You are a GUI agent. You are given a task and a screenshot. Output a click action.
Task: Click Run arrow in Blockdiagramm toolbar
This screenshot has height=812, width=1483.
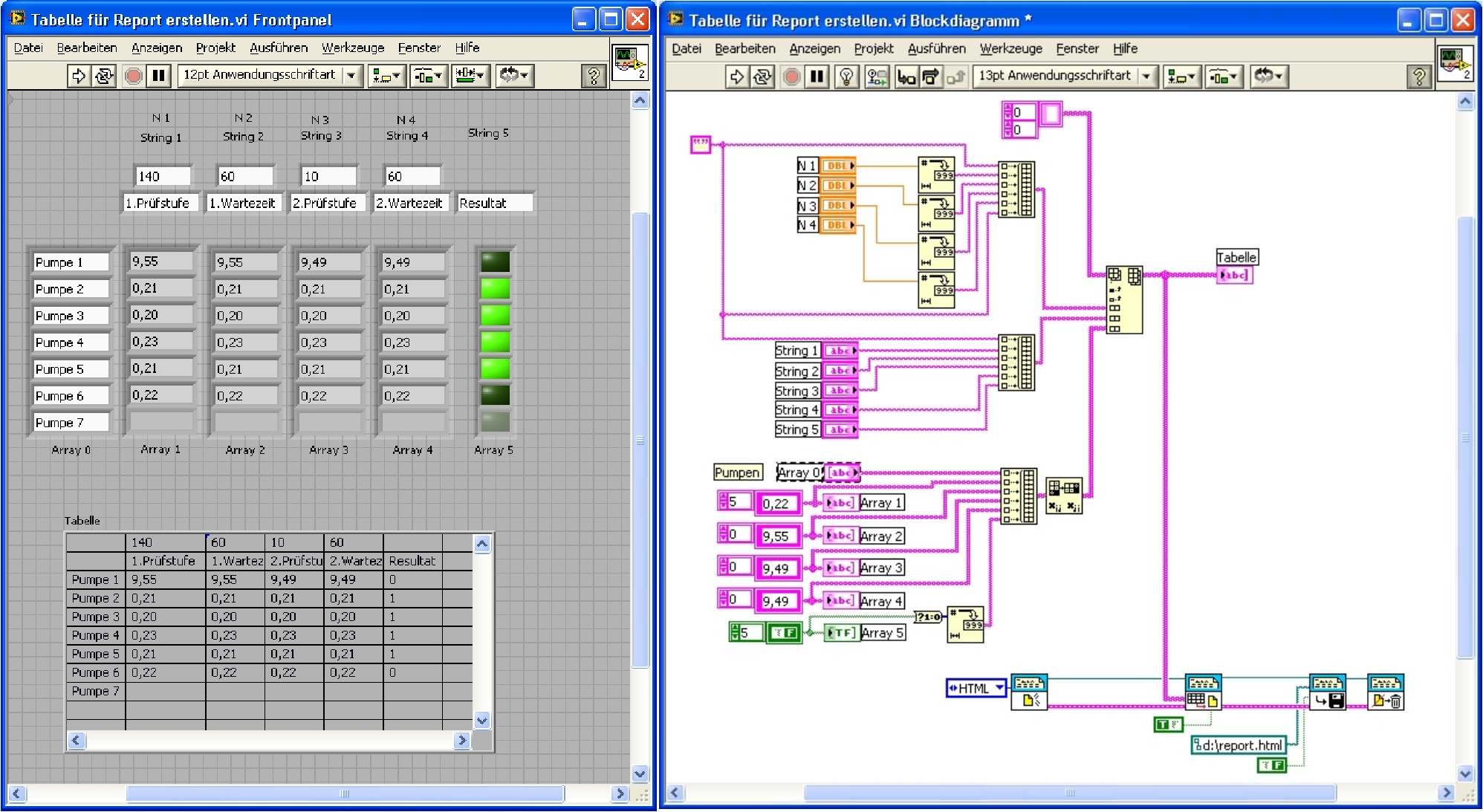736,77
